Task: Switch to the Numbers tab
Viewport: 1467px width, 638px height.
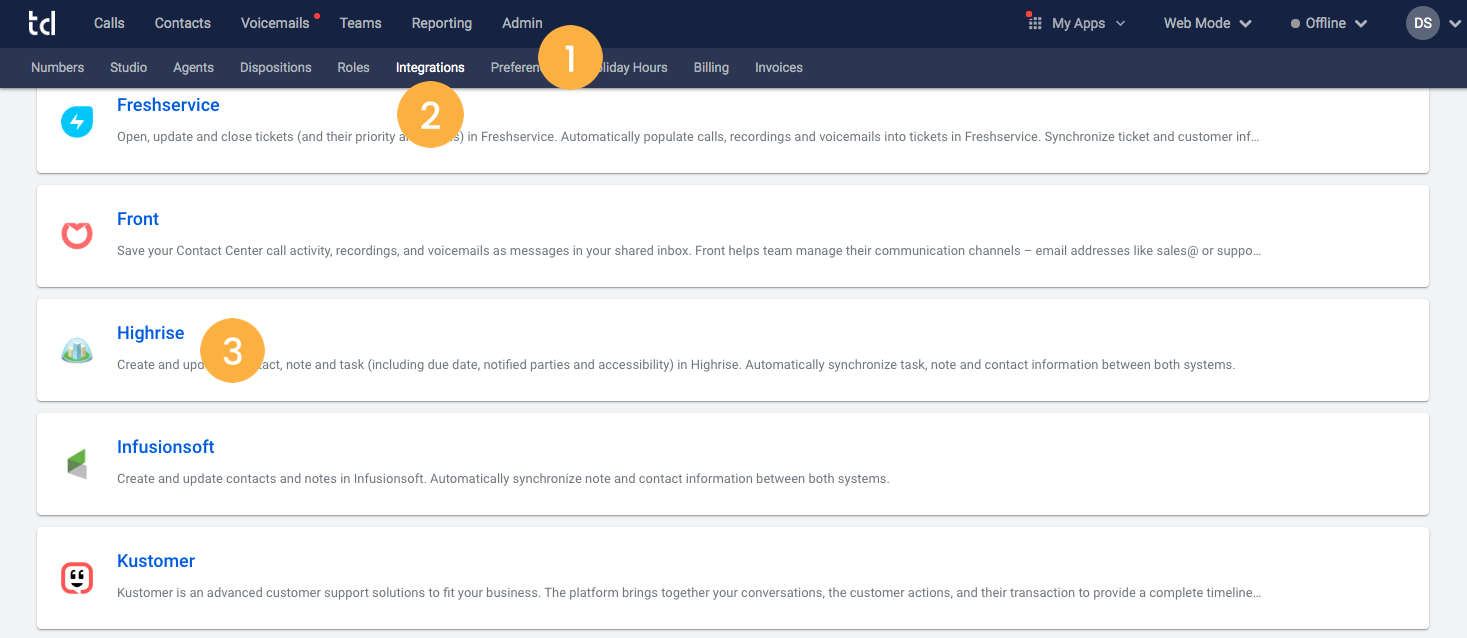Action: click(57, 67)
